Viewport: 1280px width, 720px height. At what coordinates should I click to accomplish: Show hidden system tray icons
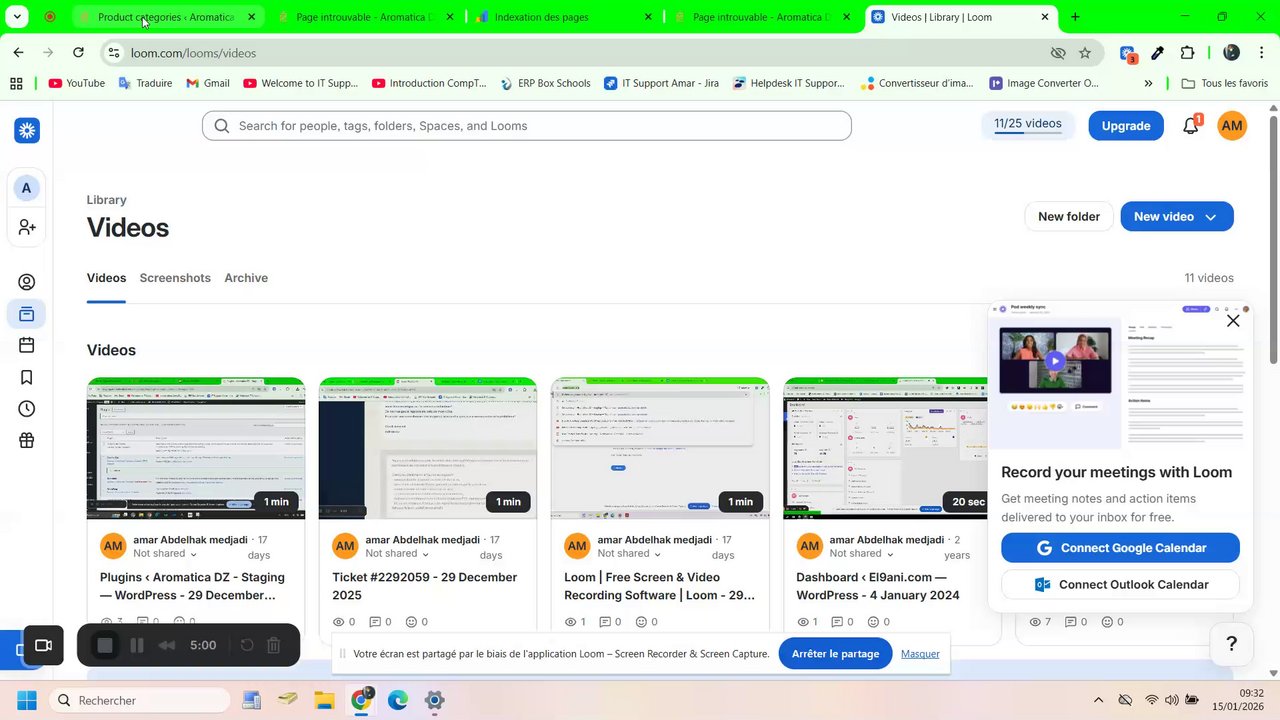coord(1098,700)
